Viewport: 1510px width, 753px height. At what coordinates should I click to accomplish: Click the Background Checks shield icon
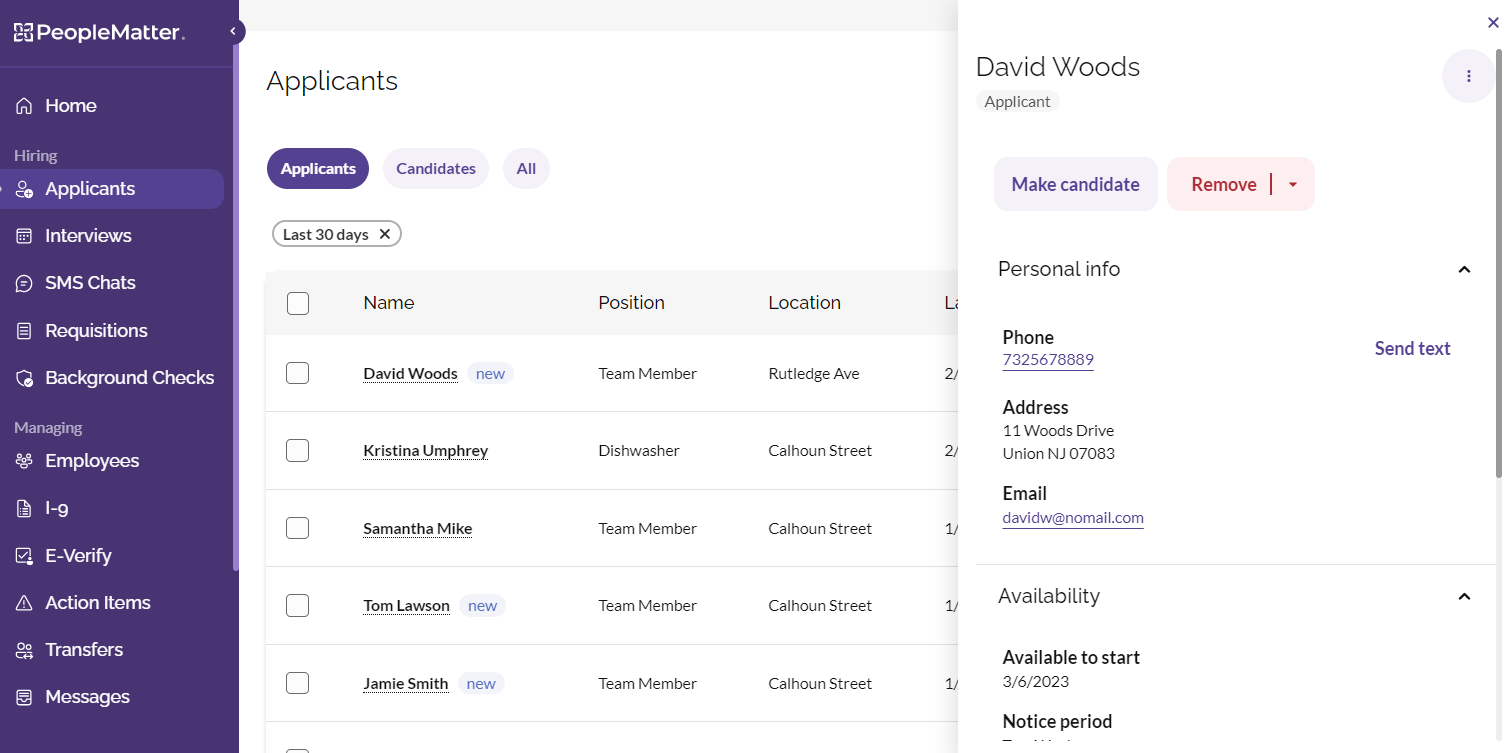click(x=24, y=378)
